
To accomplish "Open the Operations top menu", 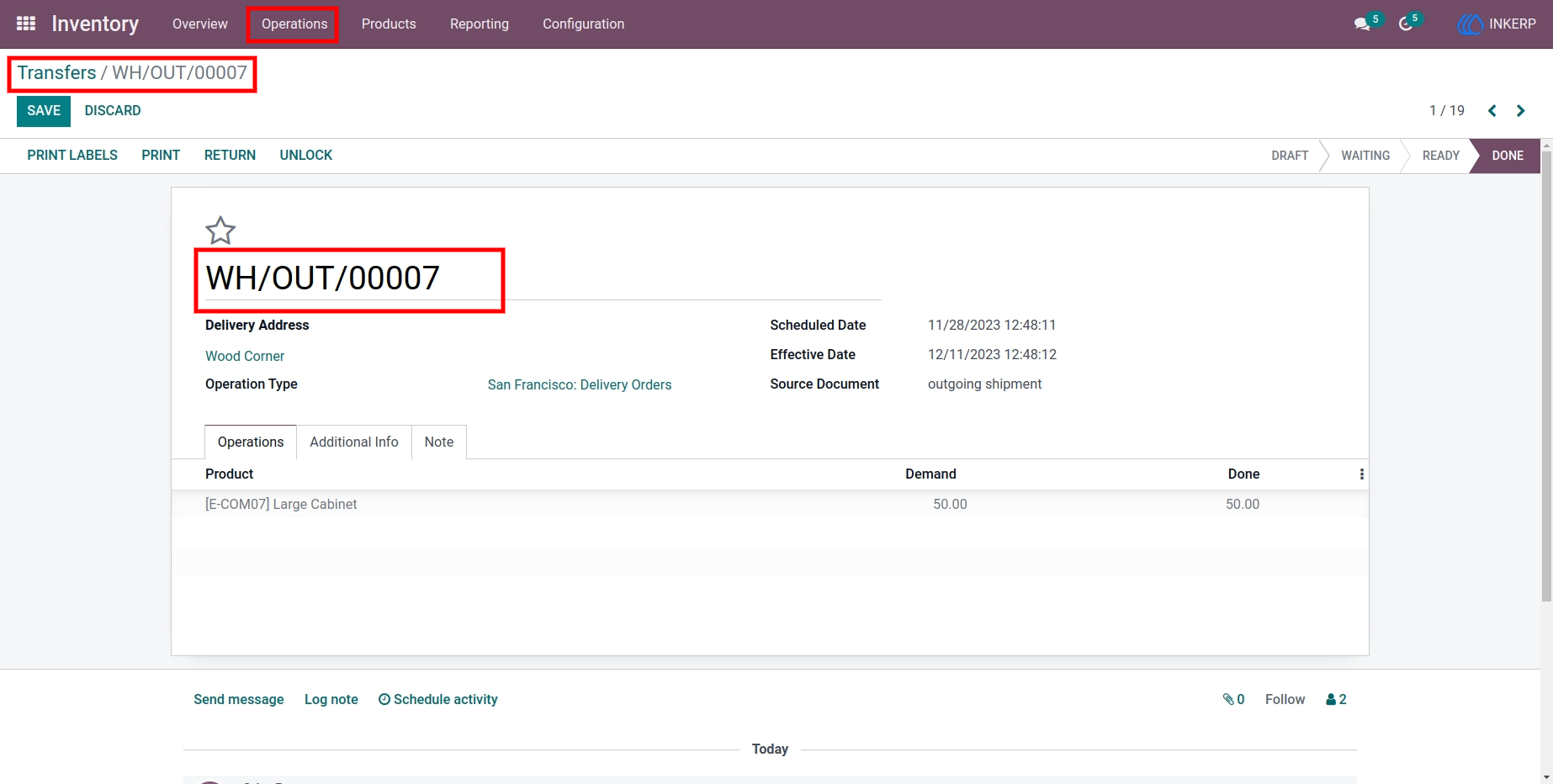I will pyautogui.click(x=294, y=24).
